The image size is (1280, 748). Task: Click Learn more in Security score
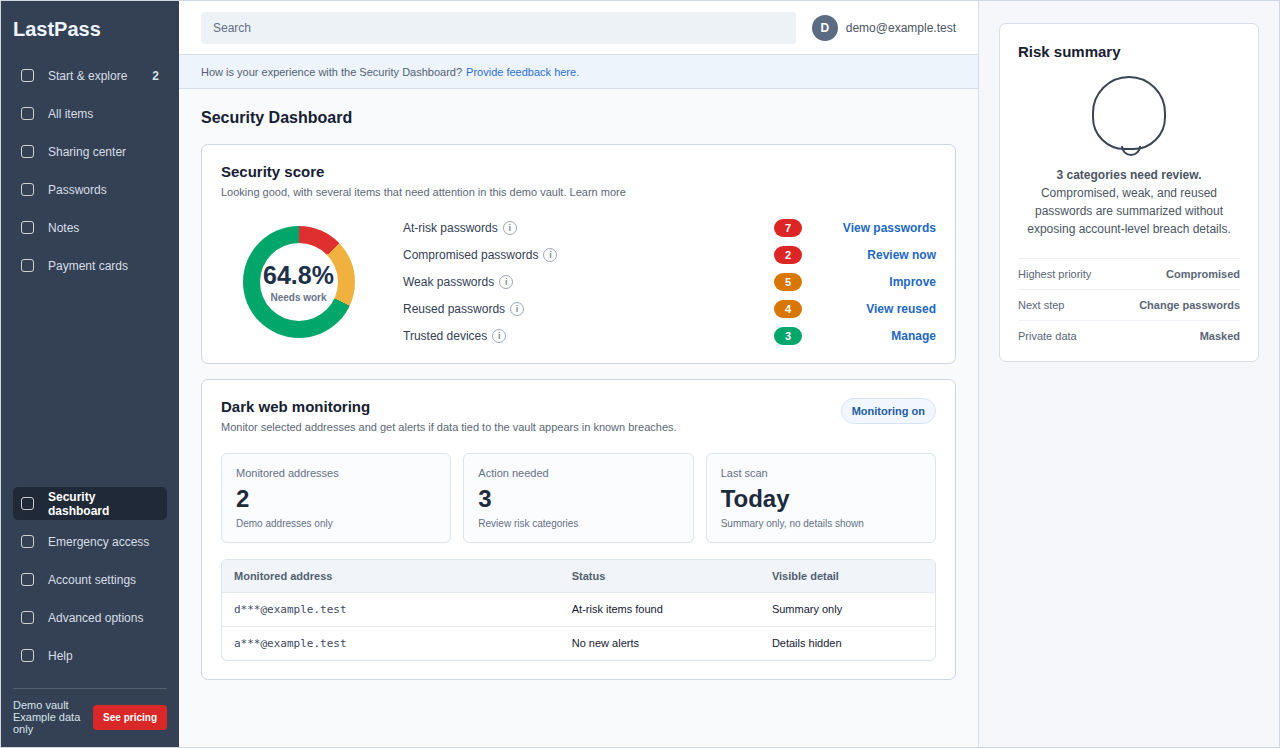[x=598, y=192]
